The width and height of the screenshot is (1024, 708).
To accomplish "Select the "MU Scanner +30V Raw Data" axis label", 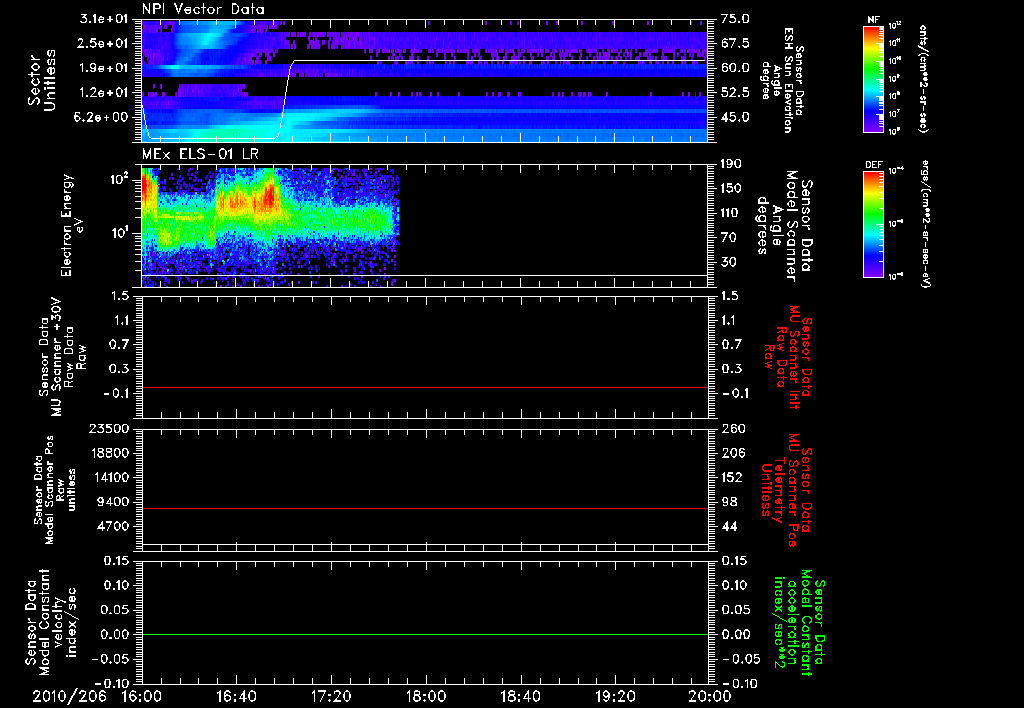I will 63,357.
